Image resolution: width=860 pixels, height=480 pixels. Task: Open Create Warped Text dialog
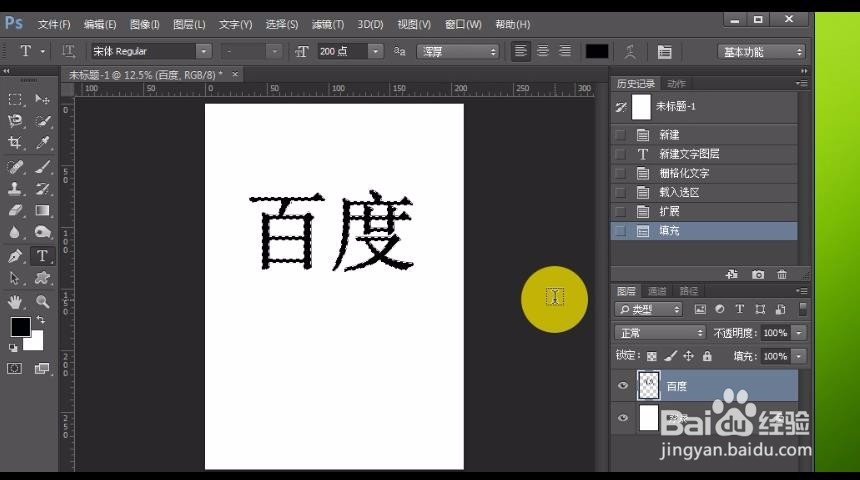point(630,52)
